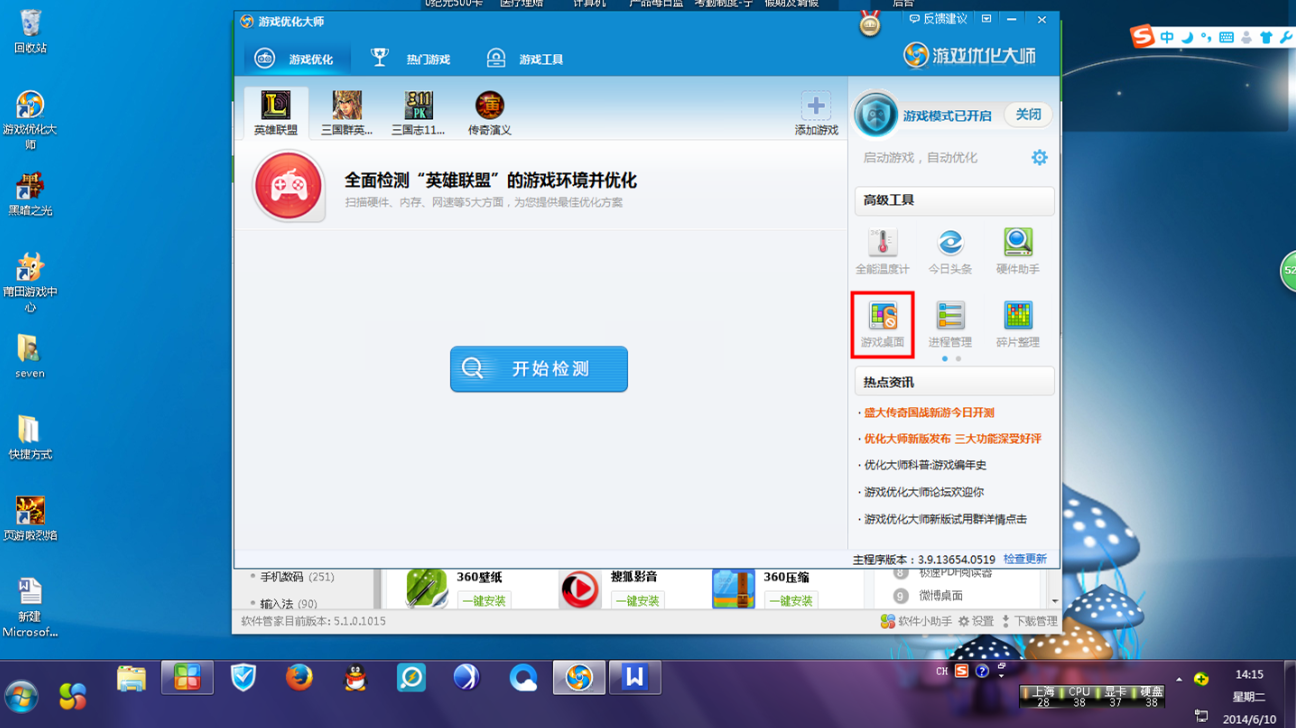Screen dimensions: 1296x728
Task: Click the Sogou IME user account icon
Action: tap(1246, 38)
